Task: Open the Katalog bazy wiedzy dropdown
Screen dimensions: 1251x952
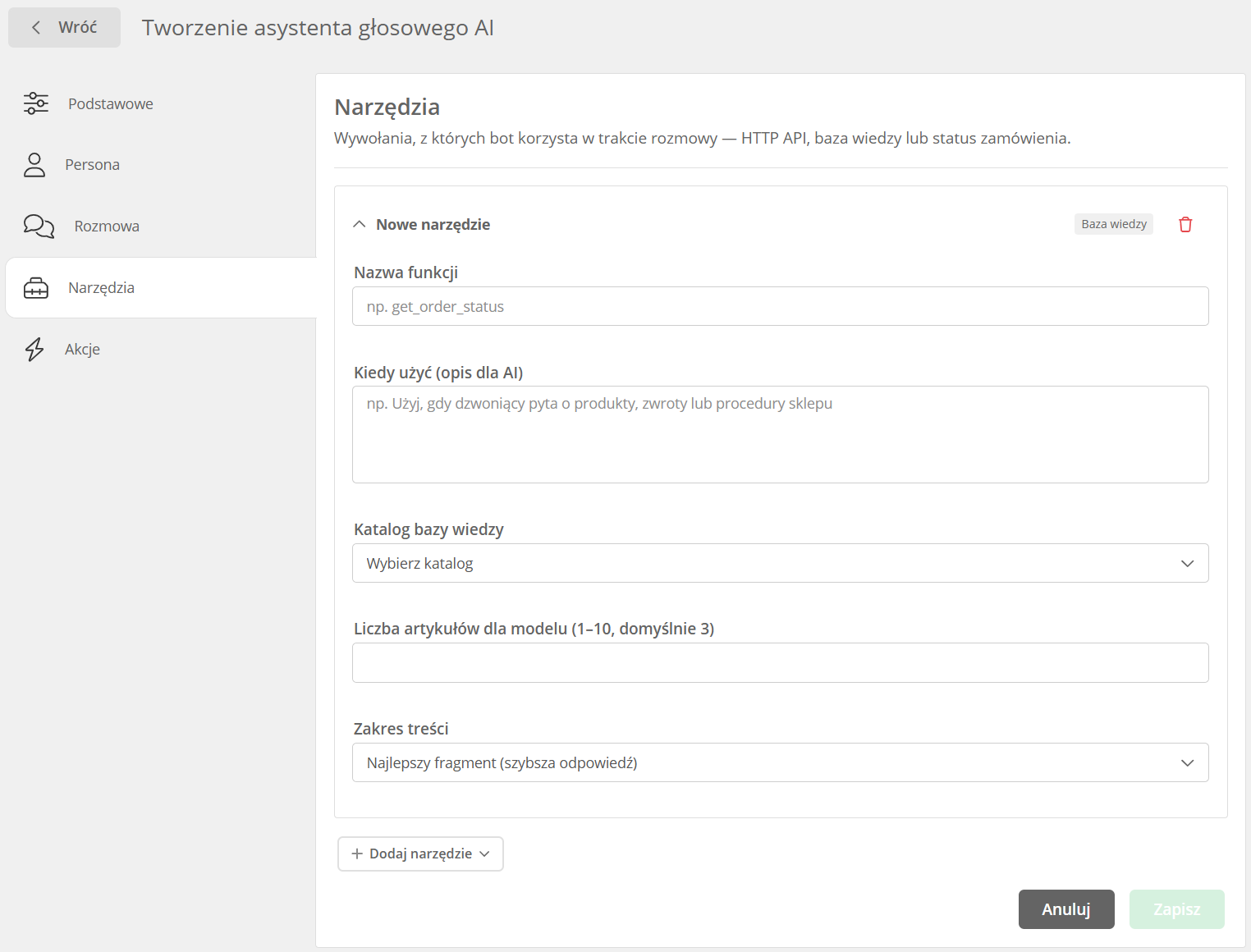Action: pyautogui.click(x=780, y=563)
